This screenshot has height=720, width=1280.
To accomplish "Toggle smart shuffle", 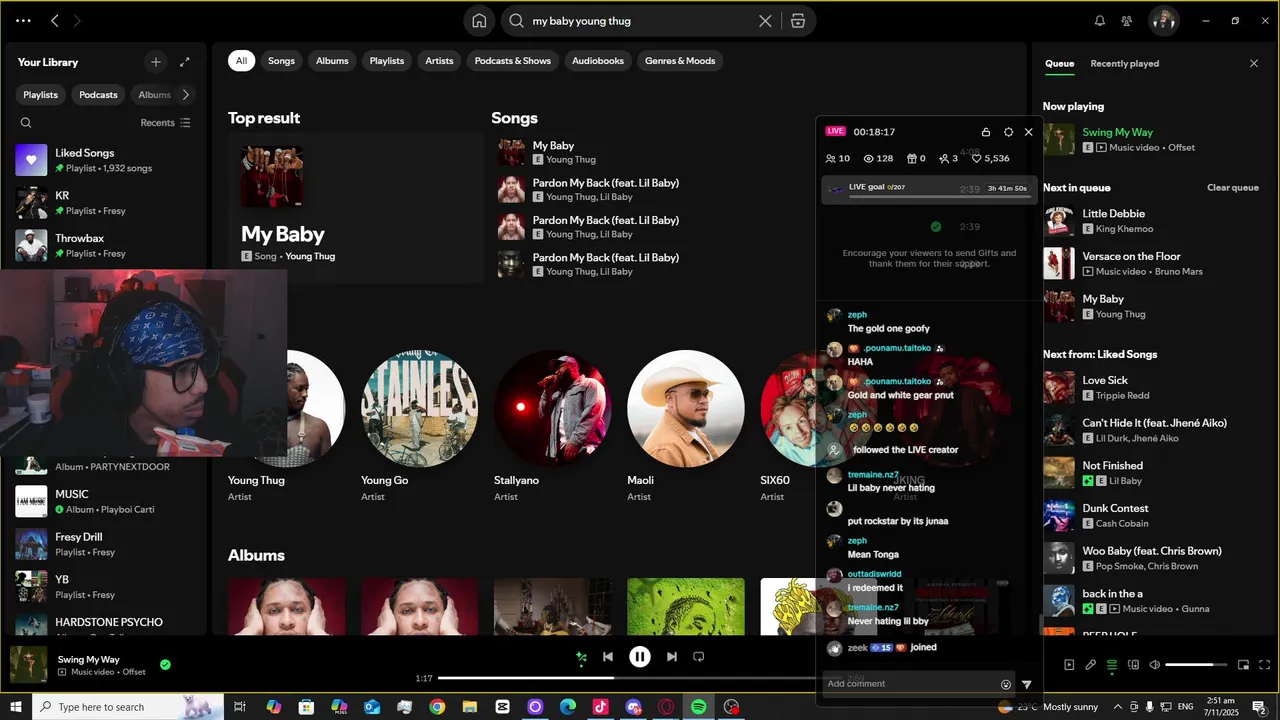I will [581, 657].
